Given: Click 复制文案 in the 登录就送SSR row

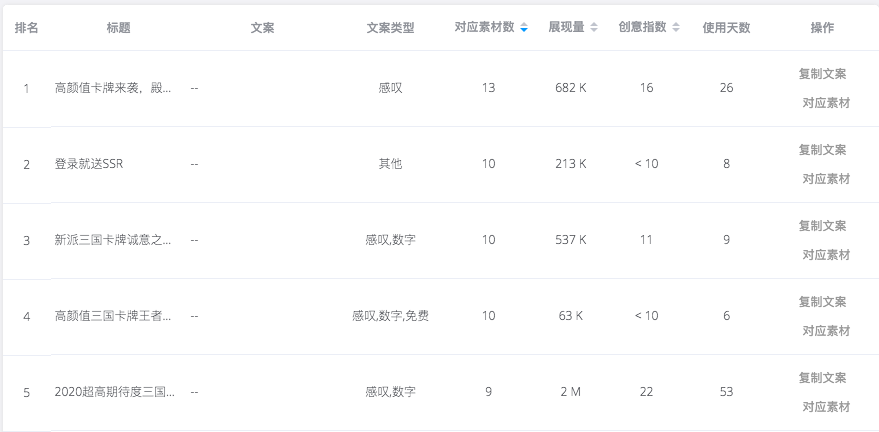Looking at the screenshot, I should click(x=822, y=150).
